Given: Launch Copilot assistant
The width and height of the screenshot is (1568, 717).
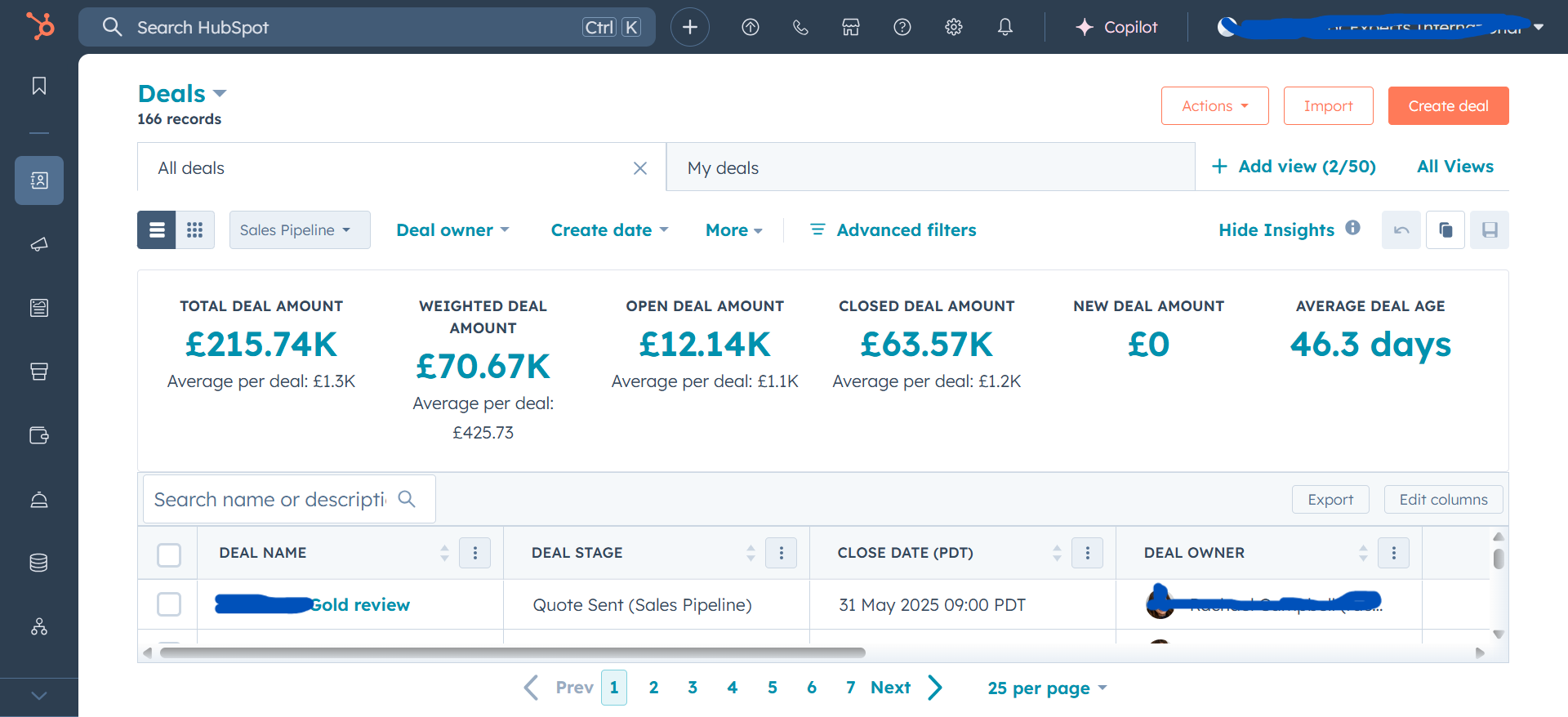Looking at the screenshot, I should pyautogui.click(x=1116, y=27).
